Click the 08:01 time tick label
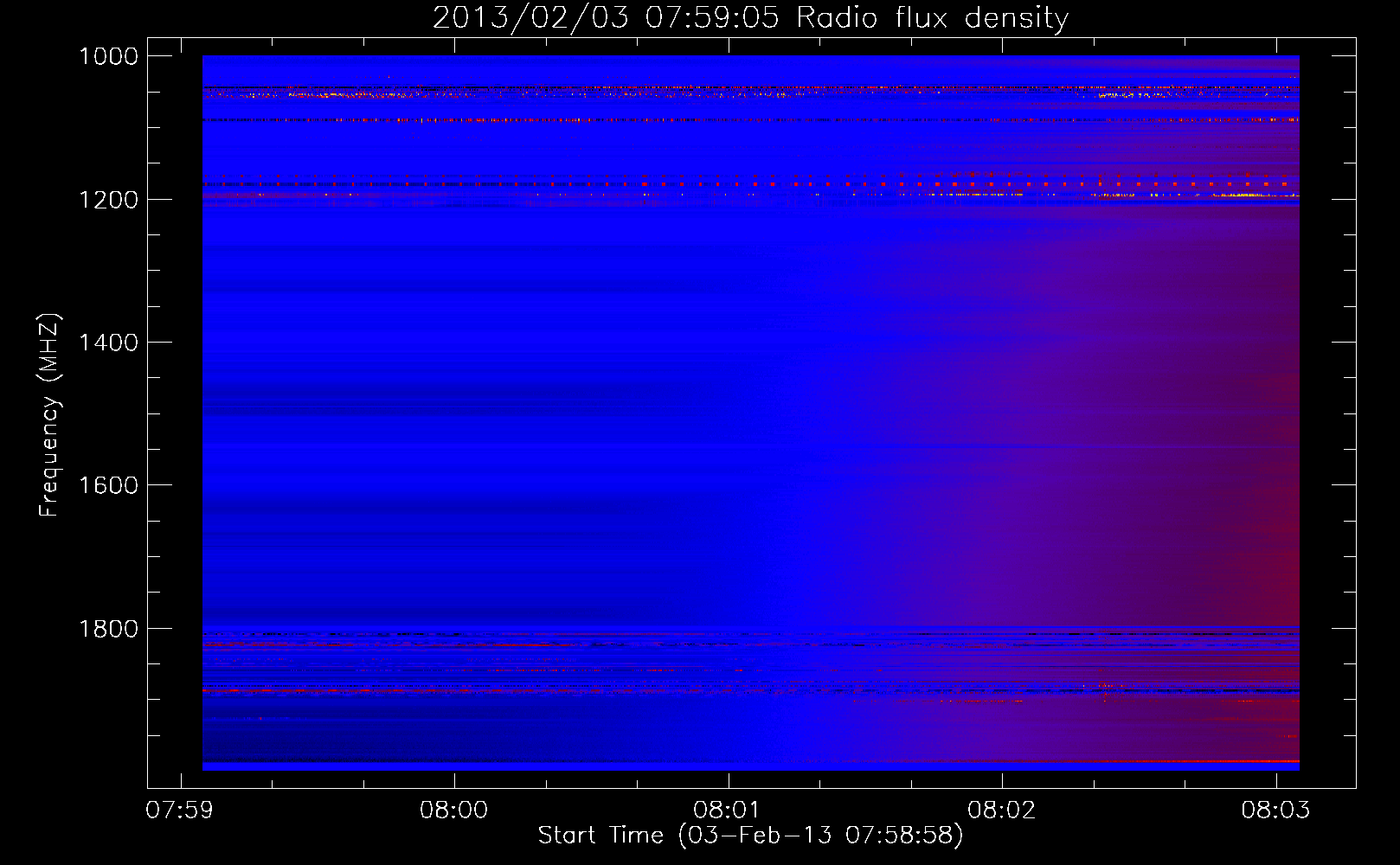Image resolution: width=1400 pixels, height=865 pixels. tap(728, 811)
